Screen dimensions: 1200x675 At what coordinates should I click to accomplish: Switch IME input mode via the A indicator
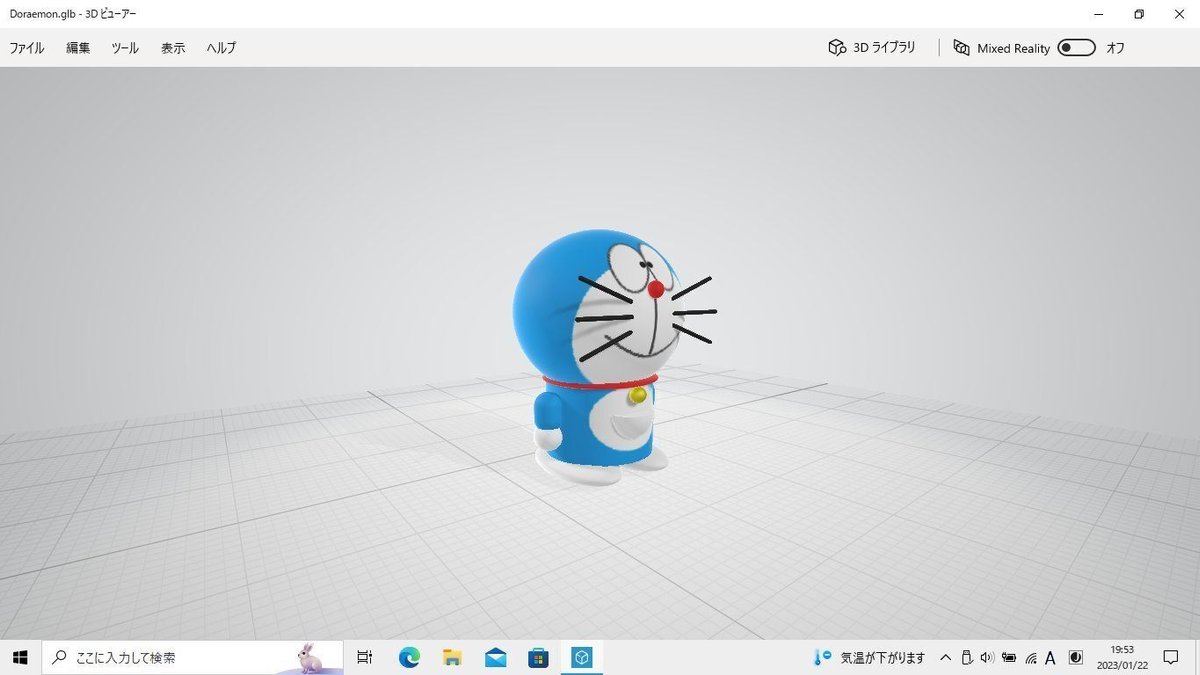(1050, 657)
